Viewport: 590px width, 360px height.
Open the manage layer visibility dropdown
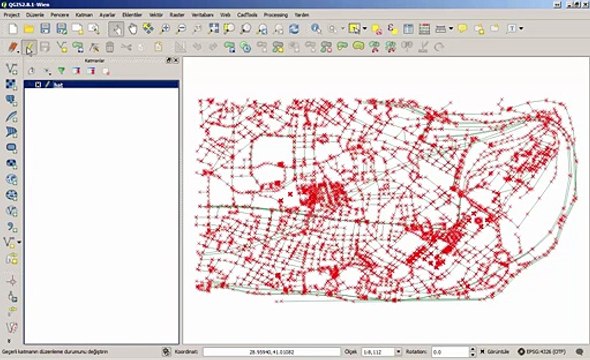(x=47, y=71)
